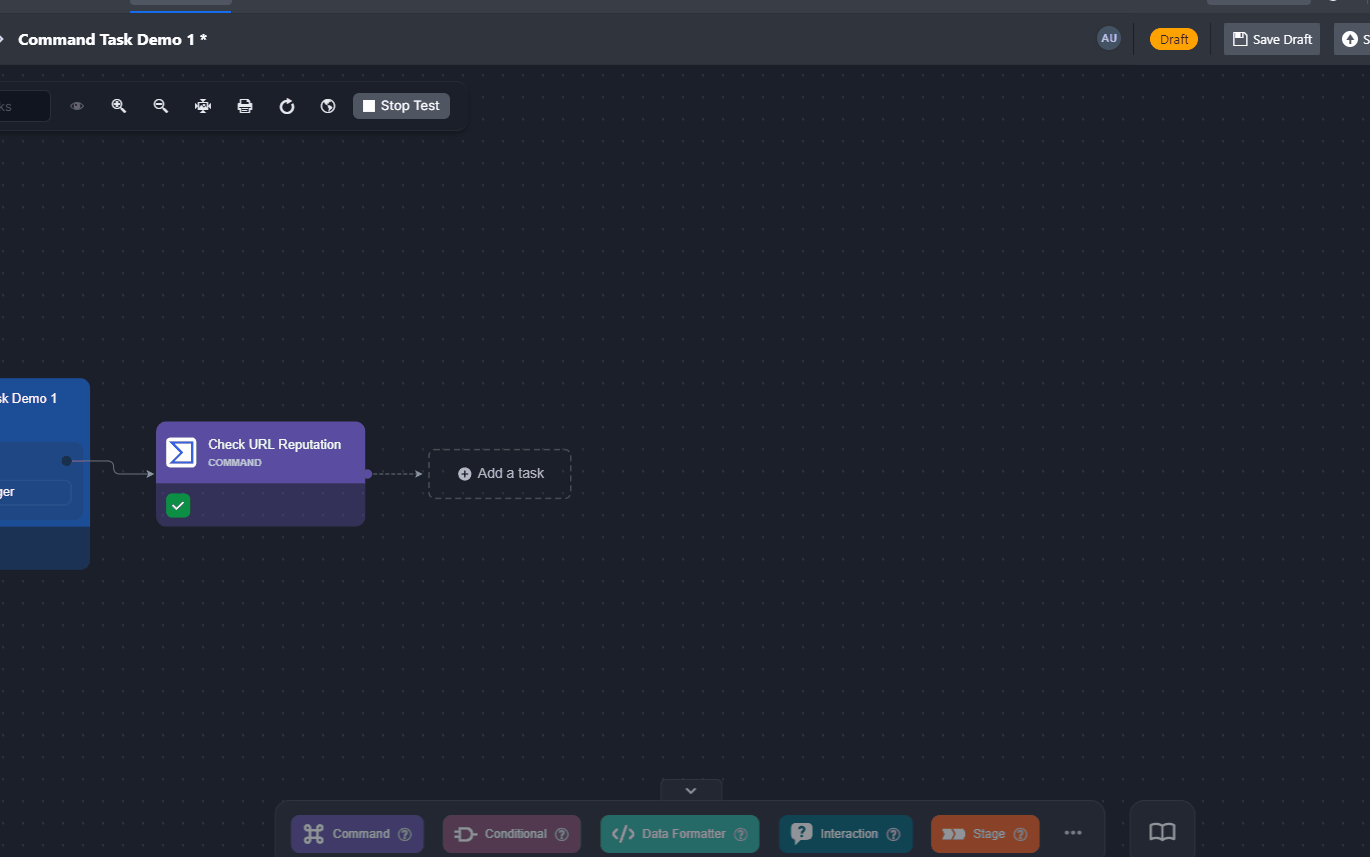Viewport: 1370px width, 857px height.
Task: Collapse the task palette with chevron arrow
Action: [x=690, y=790]
